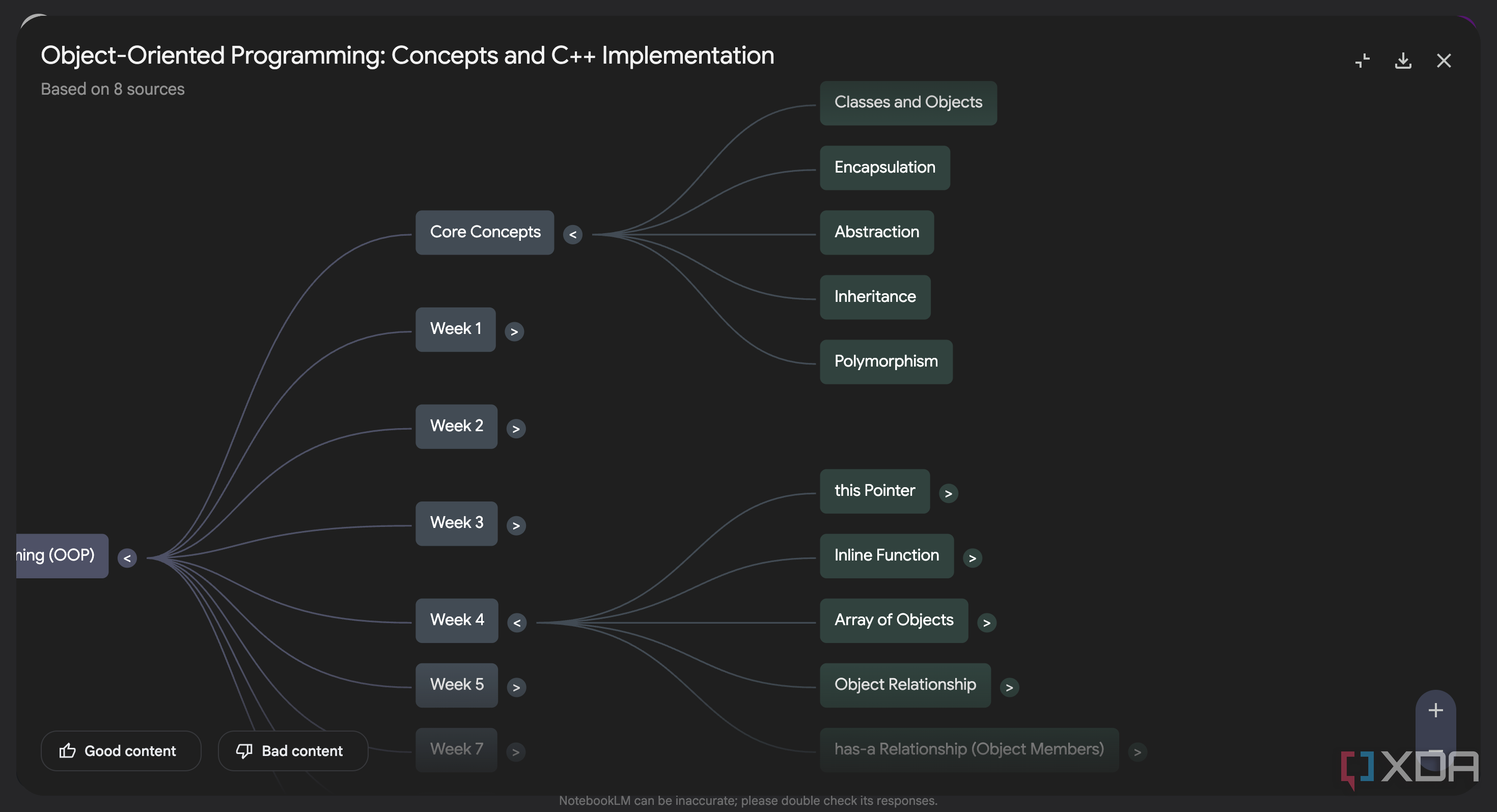
Task: Expand the has-a Relationship node
Action: click(1138, 751)
